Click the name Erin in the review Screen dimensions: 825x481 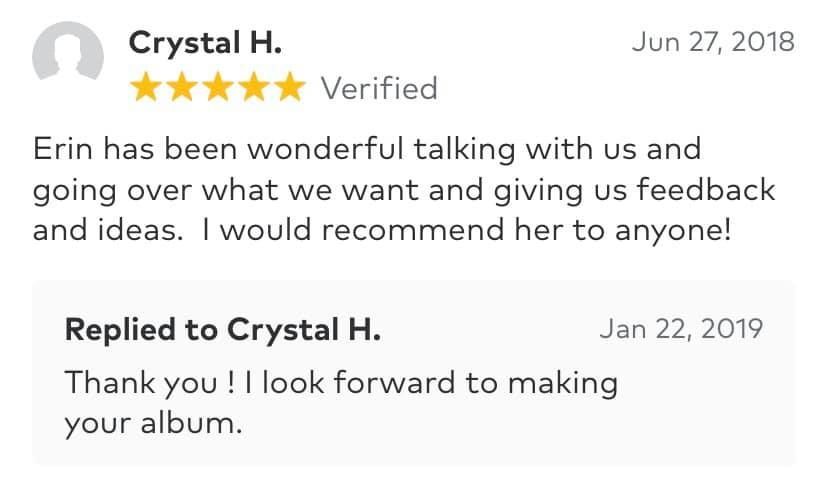tap(62, 149)
